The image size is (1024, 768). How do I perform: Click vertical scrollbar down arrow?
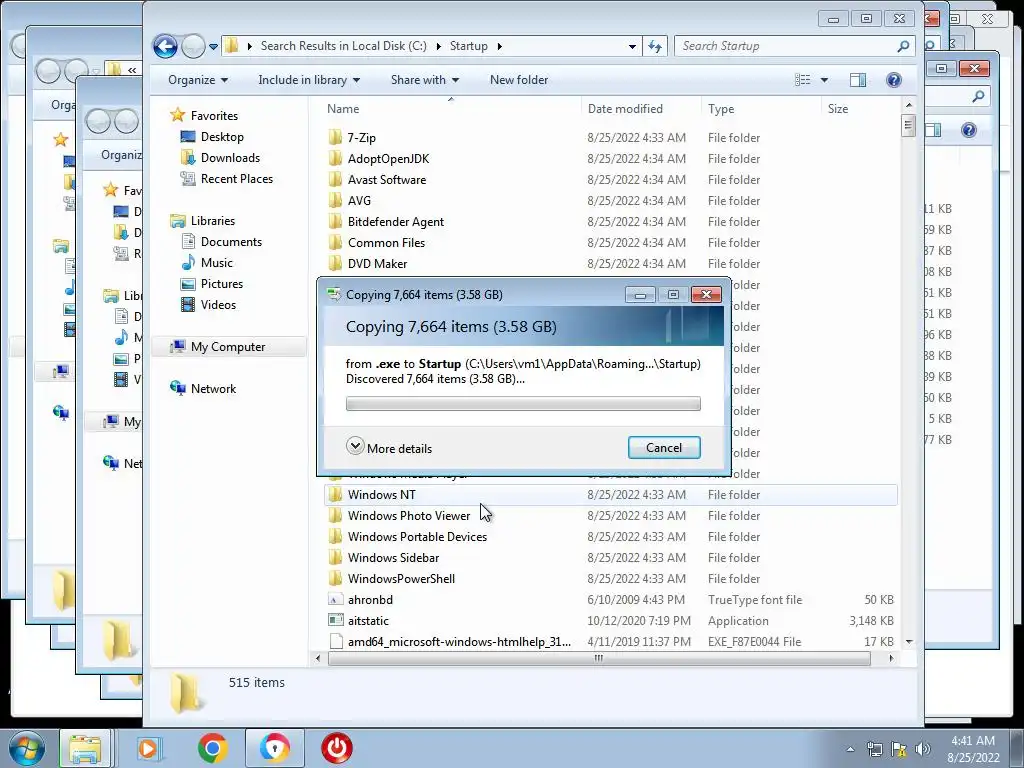tap(908, 642)
